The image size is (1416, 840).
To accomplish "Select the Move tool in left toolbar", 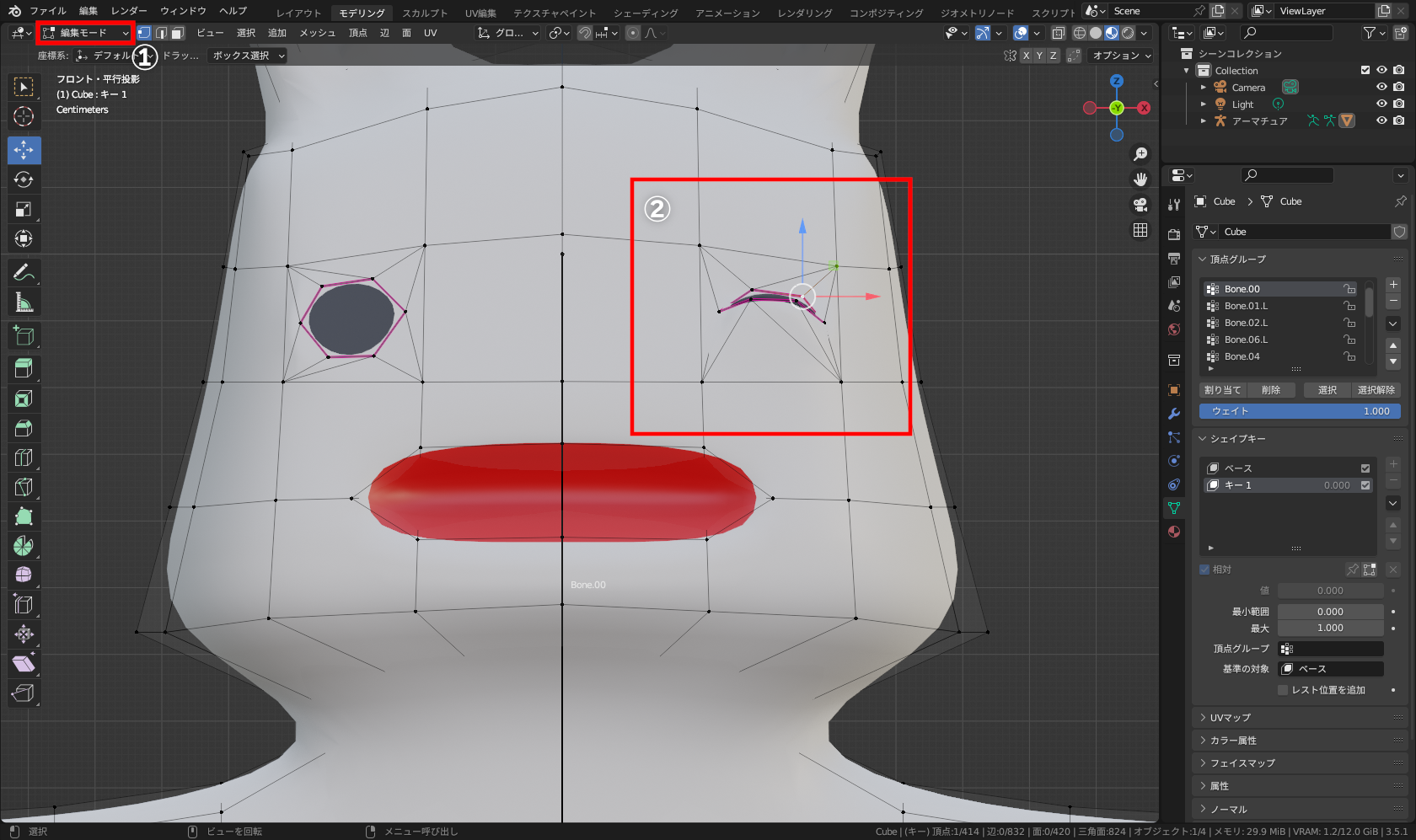I will point(24,150).
